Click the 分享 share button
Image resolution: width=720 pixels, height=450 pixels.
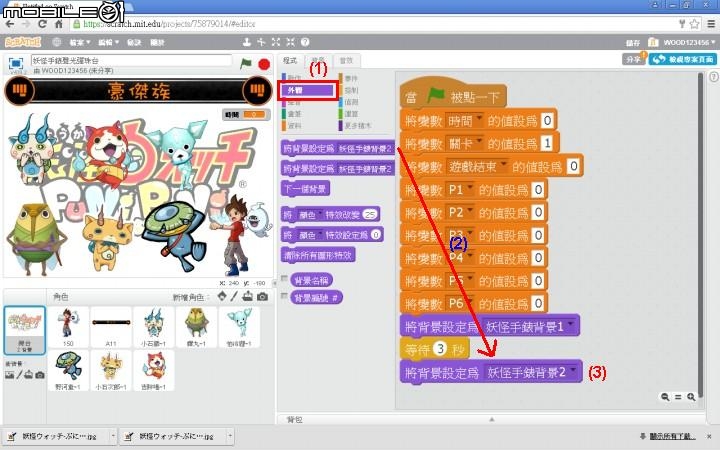tap(634, 59)
